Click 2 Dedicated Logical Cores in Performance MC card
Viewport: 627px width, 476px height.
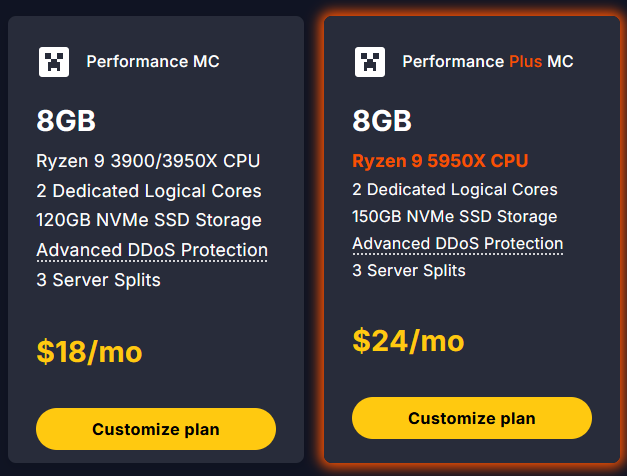tap(149, 191)
